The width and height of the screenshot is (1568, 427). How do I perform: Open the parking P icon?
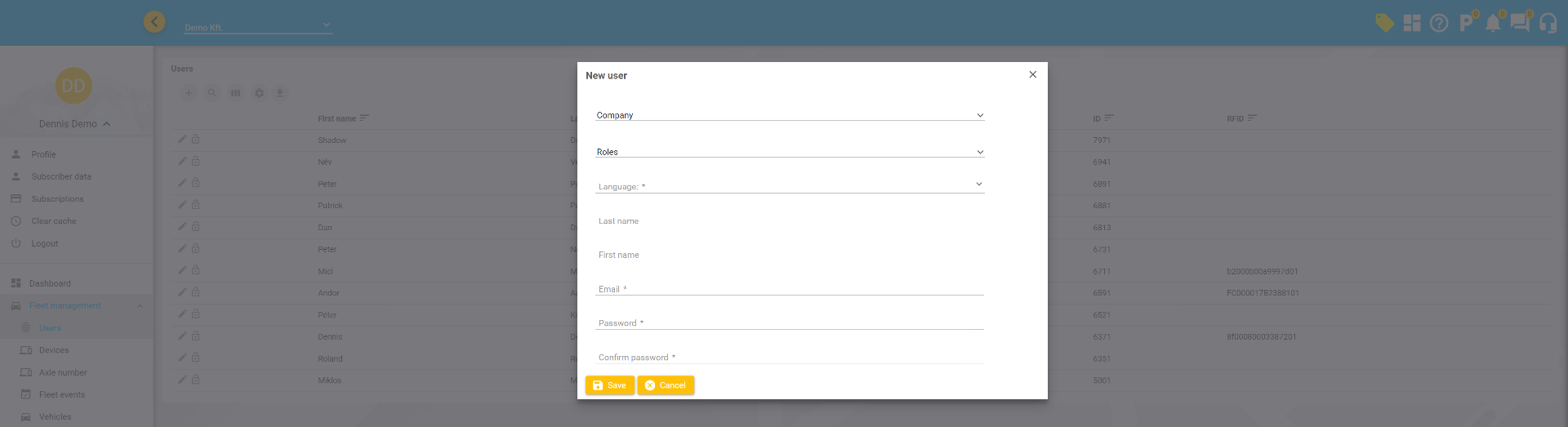tap(1467, 22)
